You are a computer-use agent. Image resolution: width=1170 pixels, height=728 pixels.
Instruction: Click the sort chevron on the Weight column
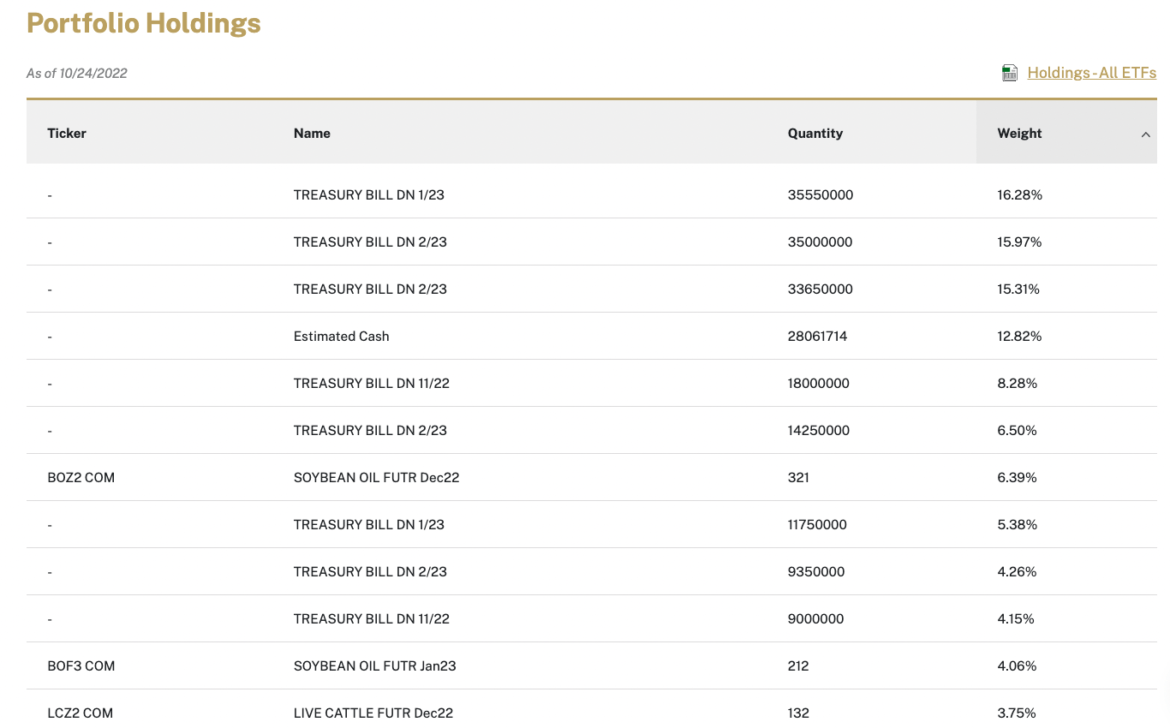[x=1146, y=132]
